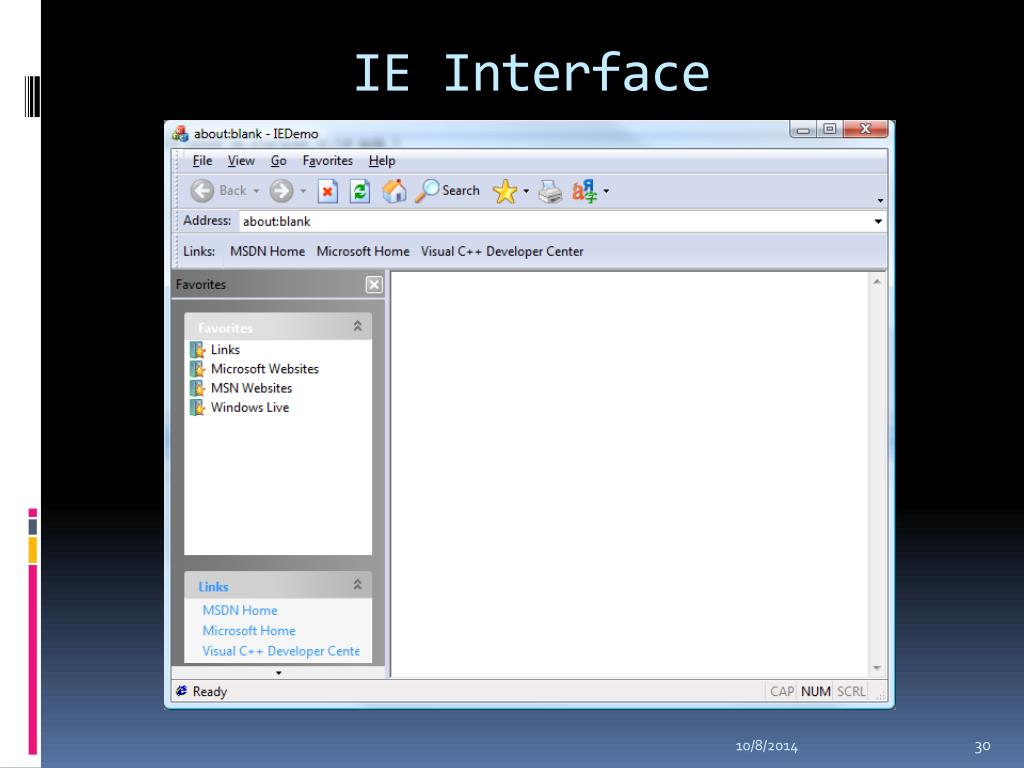This screenshot has height=768, width=1024.
Task: Click SCRL indicator in status bar
Action: [851, 692]
